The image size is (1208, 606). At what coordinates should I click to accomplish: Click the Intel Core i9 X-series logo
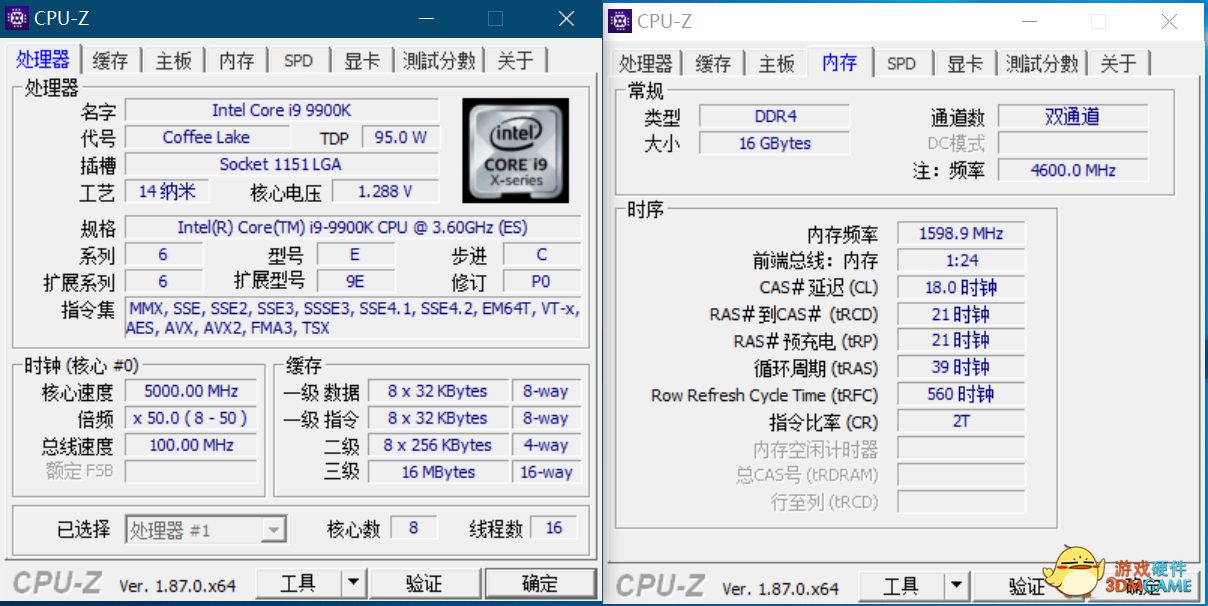click(516, 150)
